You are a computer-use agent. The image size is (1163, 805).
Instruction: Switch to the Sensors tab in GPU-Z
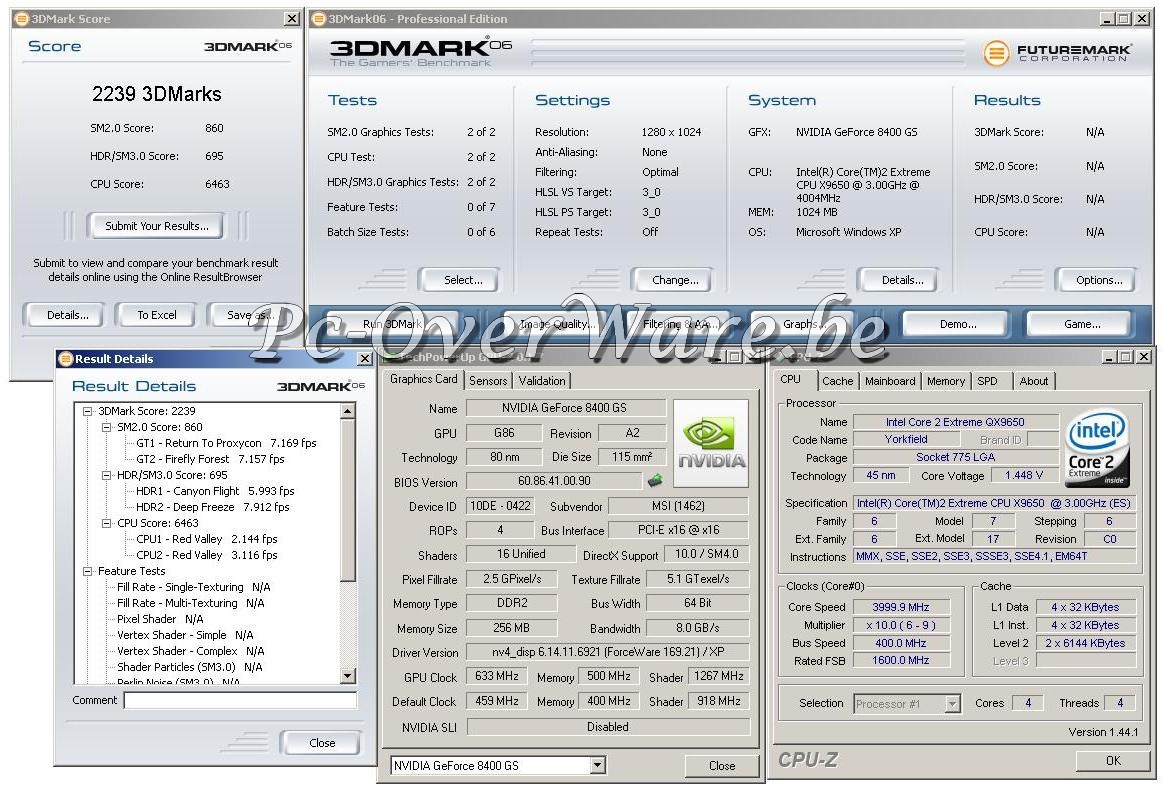488,381
